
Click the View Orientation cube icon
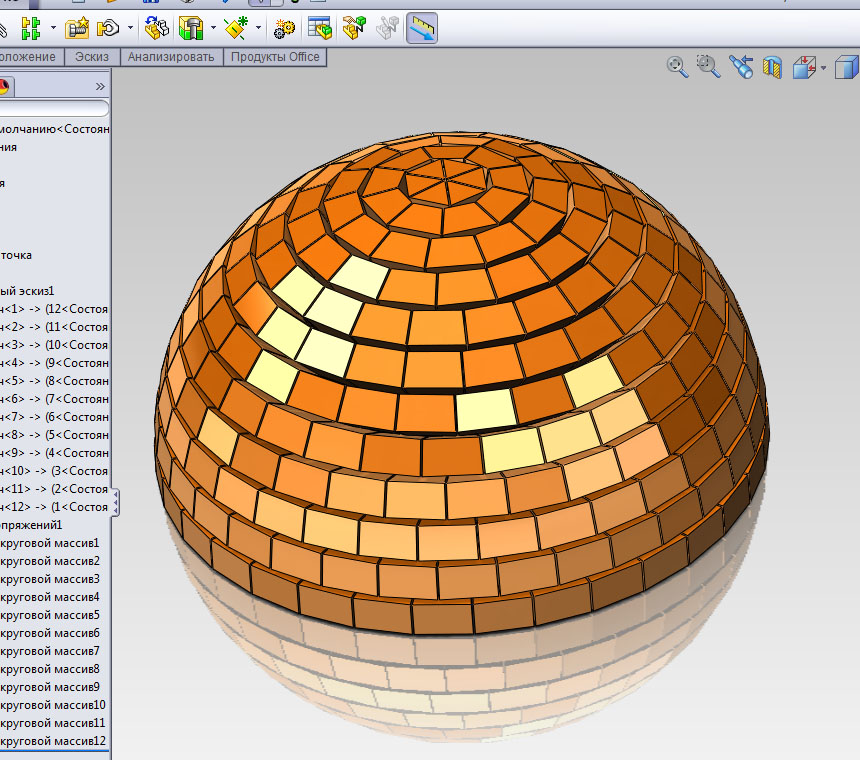(804, 67)
